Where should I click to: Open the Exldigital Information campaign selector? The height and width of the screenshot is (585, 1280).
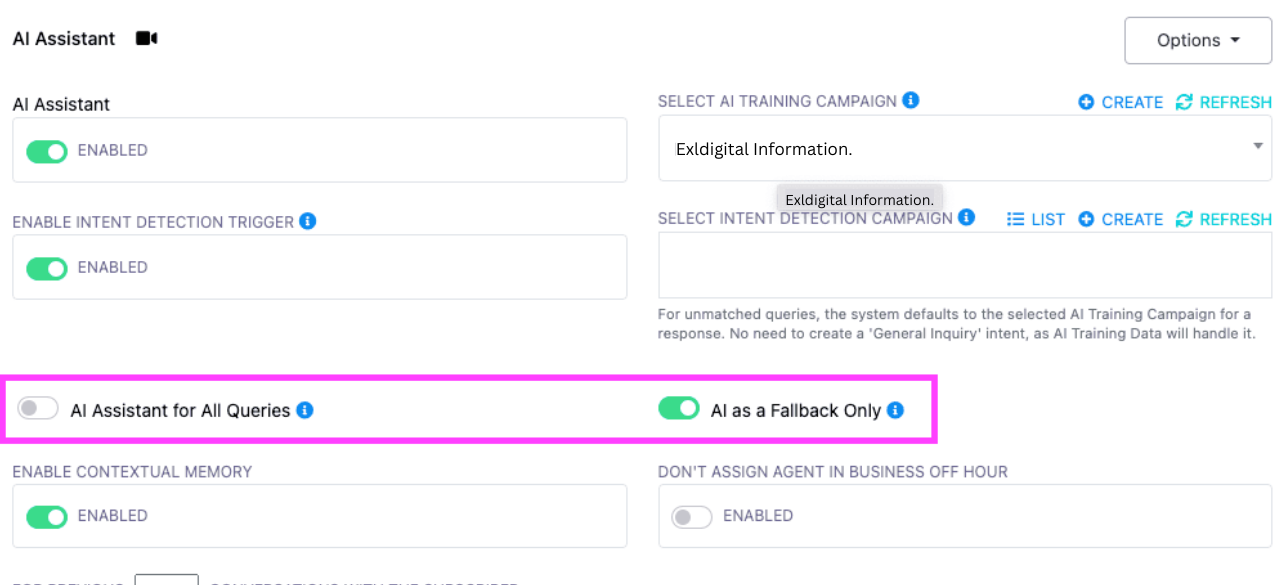point(965,148)
